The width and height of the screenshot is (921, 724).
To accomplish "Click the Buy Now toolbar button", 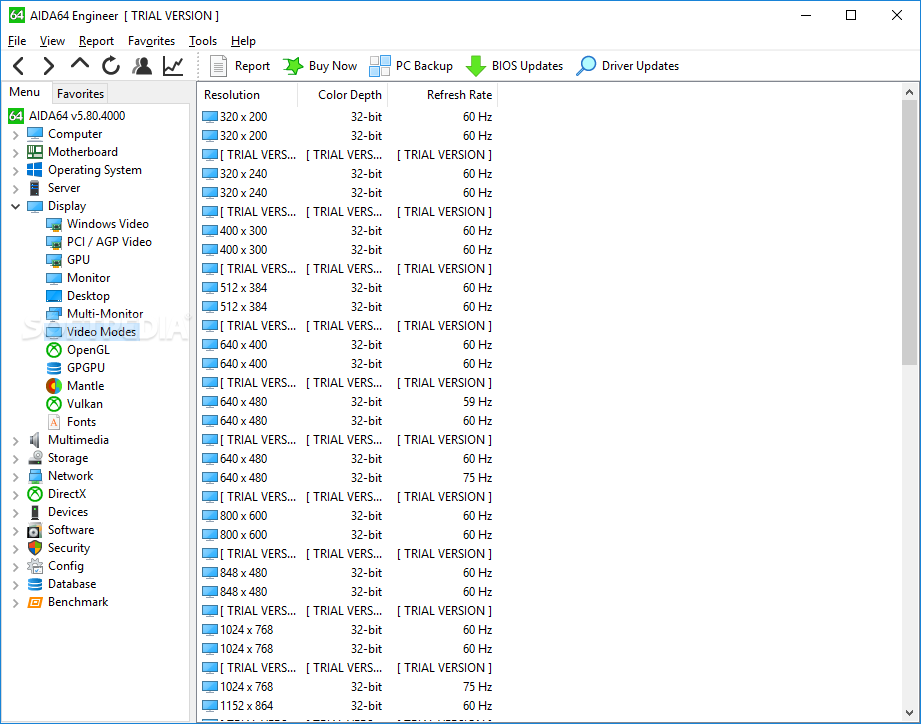I will click(320, 66).
